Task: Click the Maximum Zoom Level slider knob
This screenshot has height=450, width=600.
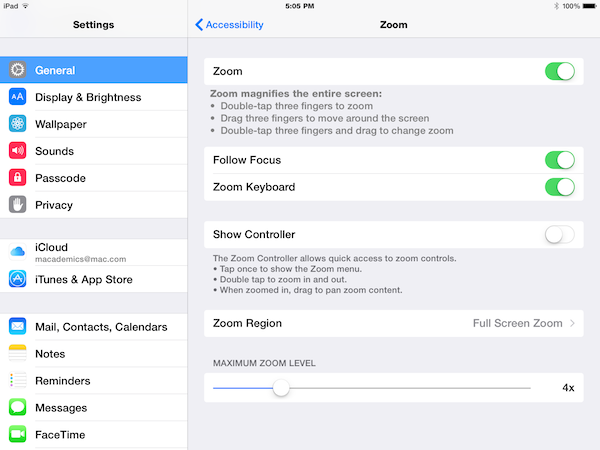Action: coord(281,388)
